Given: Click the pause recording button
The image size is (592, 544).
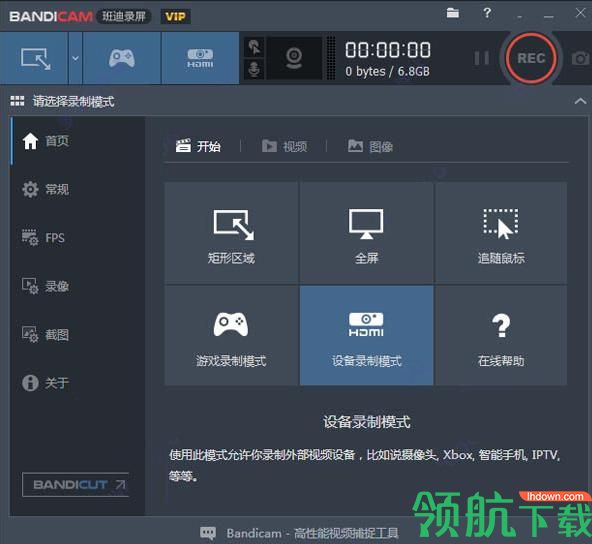Looking at the screenshot, I should coord(482,58).
